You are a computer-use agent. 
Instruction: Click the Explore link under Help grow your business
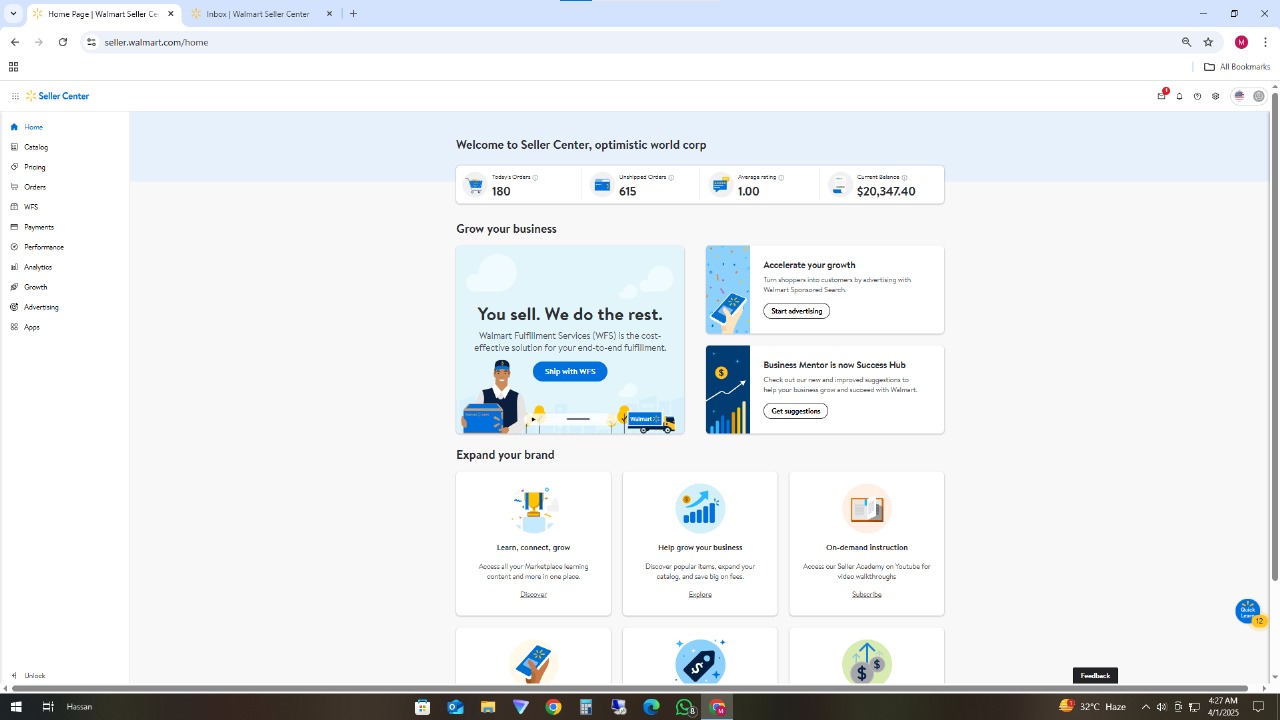(x=700, y=594)
